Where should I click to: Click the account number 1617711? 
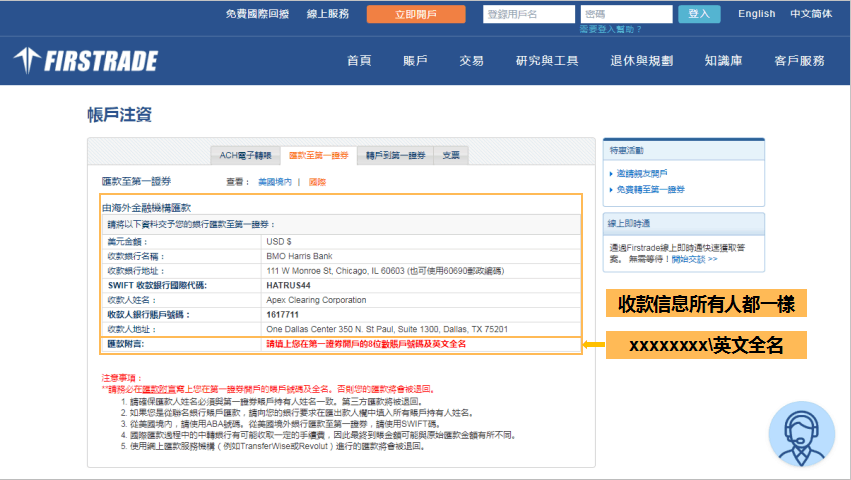click(282, 315)
